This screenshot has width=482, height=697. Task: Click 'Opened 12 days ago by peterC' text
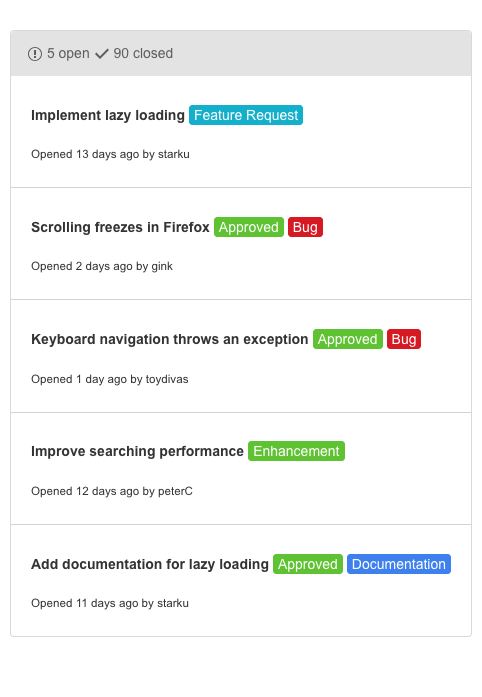coord(112,491)
